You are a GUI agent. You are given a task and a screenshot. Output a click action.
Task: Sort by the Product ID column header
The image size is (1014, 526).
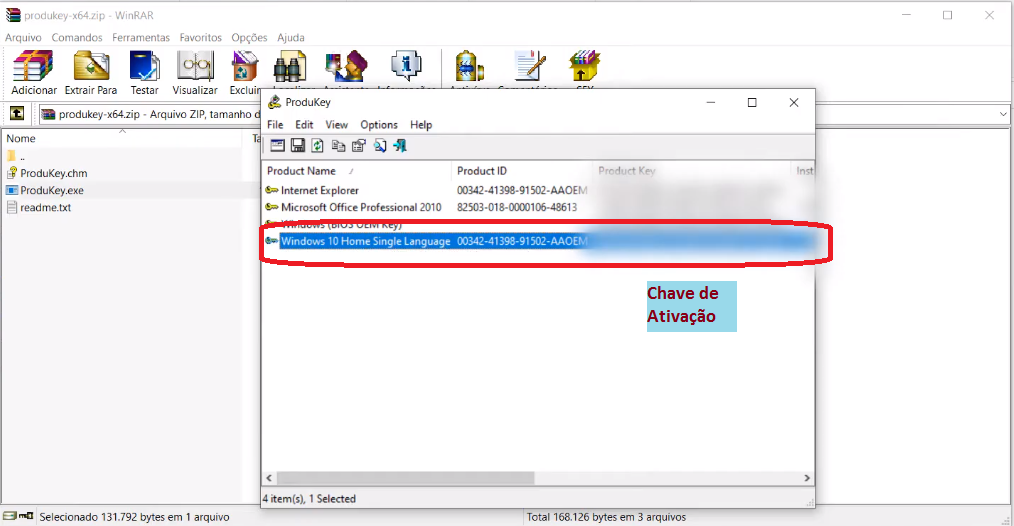click(x=521, y=171)
